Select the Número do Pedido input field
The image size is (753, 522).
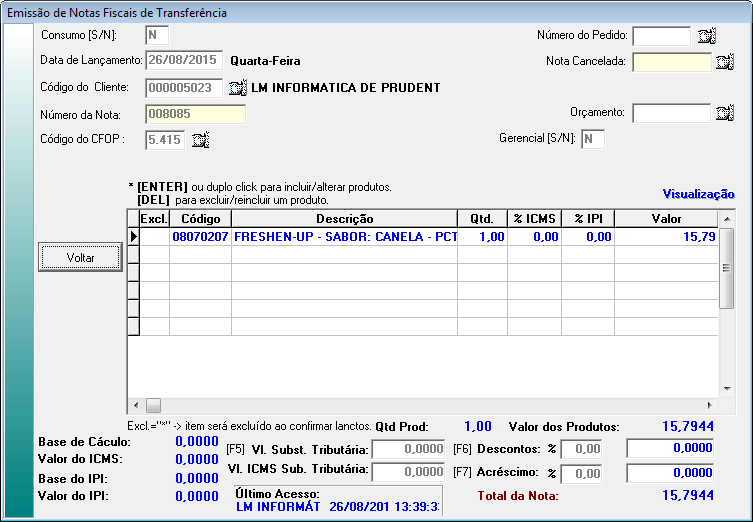click(661, 36)
